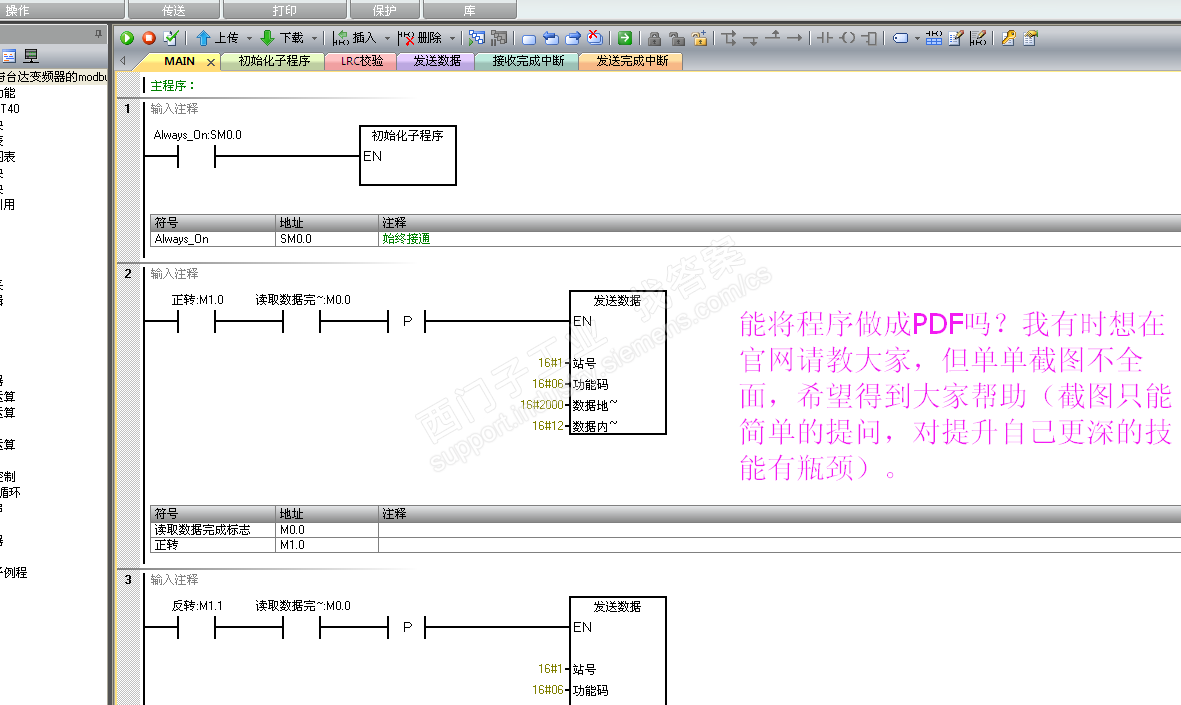Click network 1 comment field 输入注释
The height and width of the screenshot is (705, 1181).
pyautogui.click(x=175, y=108)
